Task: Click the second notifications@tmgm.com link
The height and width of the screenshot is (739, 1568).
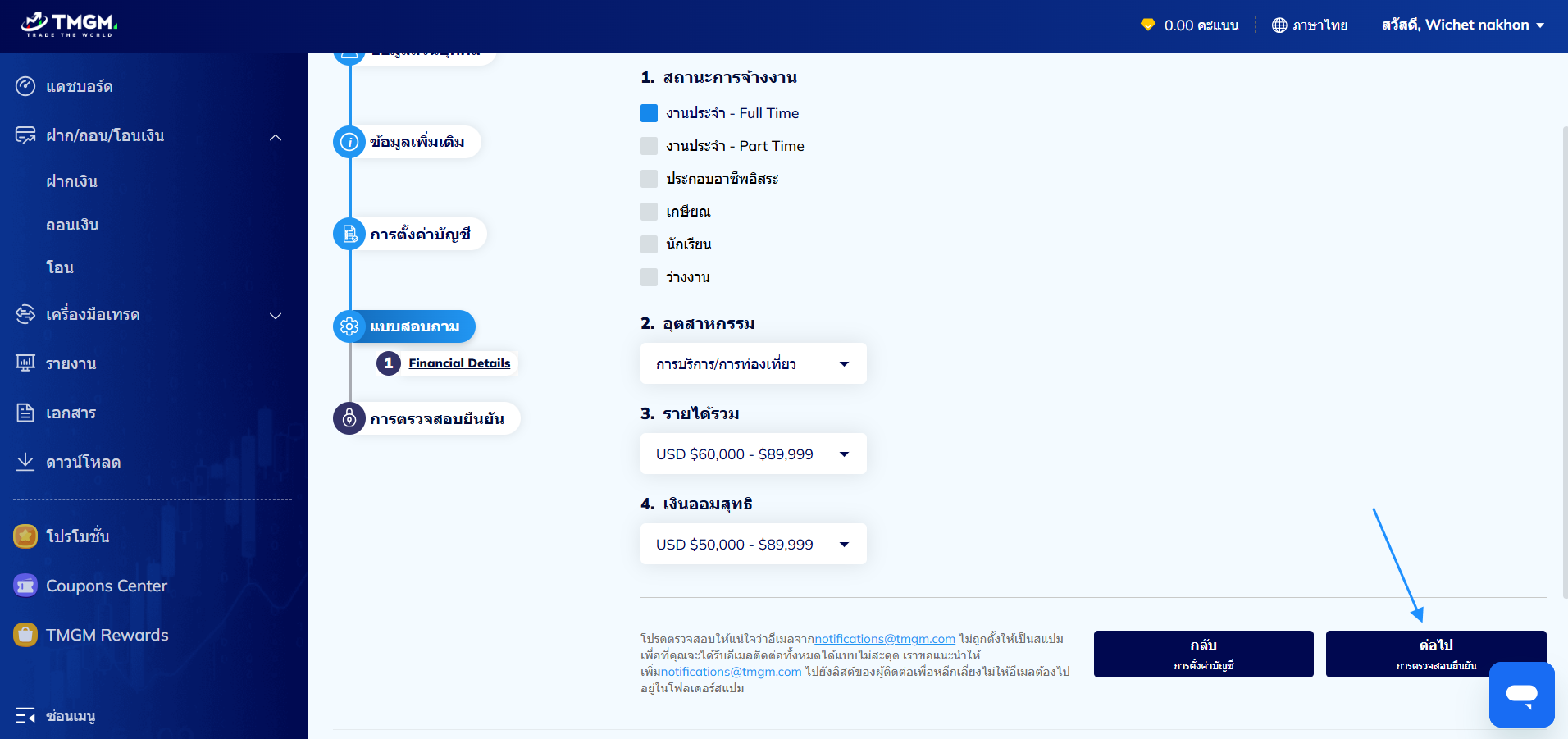Action: 732,672
